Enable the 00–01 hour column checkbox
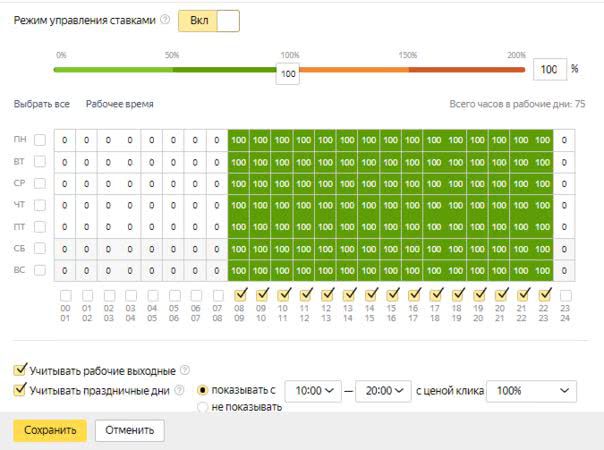 (65, 295)
